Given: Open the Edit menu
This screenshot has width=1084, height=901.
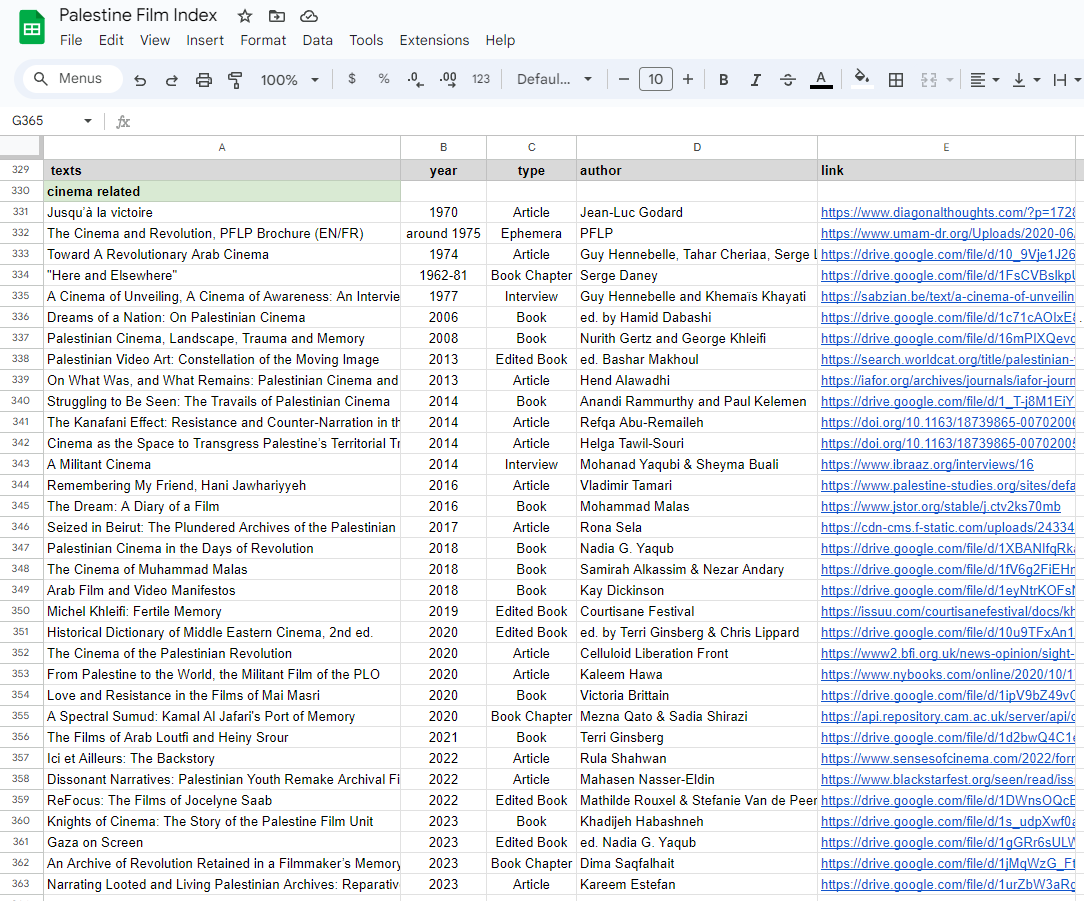Looking at the screenshot, I should pyautogui.click(x=111, y=40).
